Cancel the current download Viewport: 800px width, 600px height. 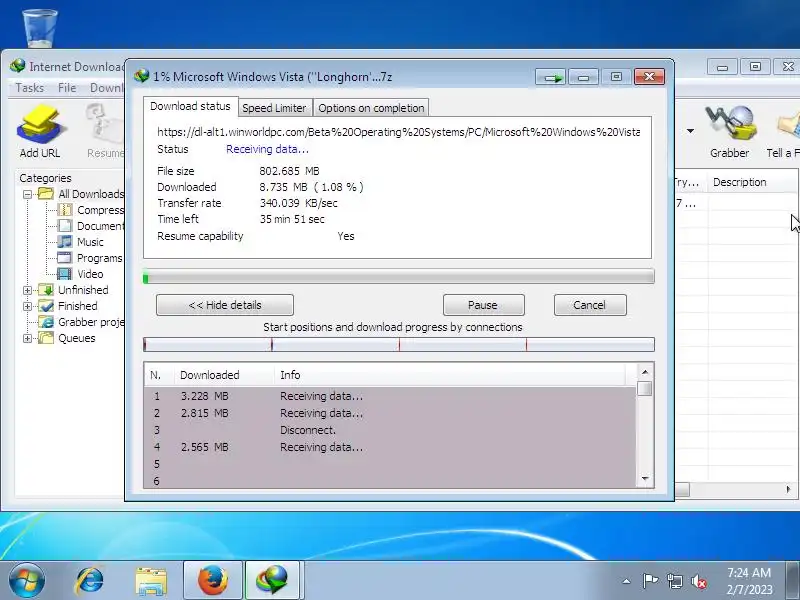590,305
